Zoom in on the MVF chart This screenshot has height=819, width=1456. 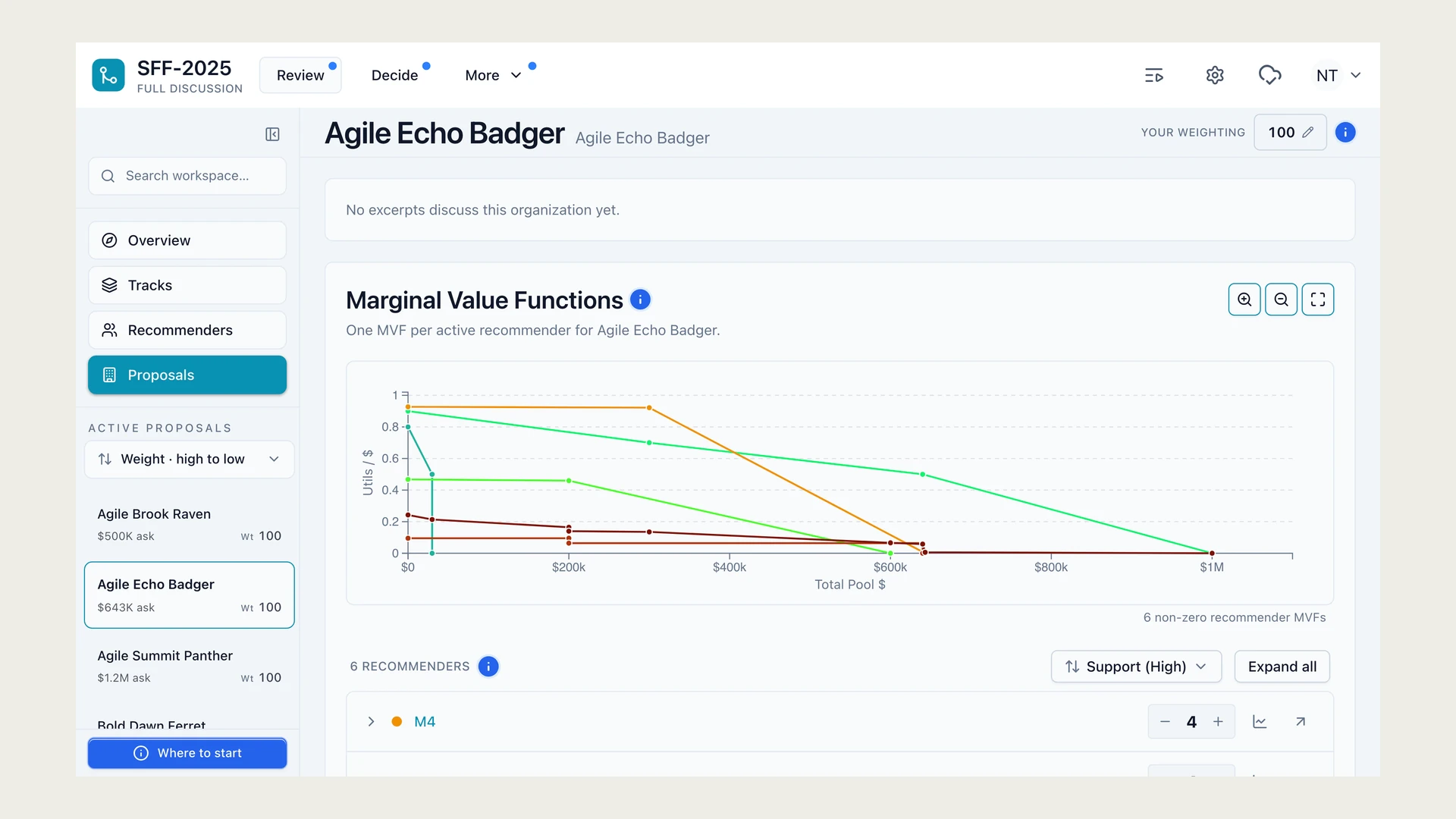click(1244, 300)
